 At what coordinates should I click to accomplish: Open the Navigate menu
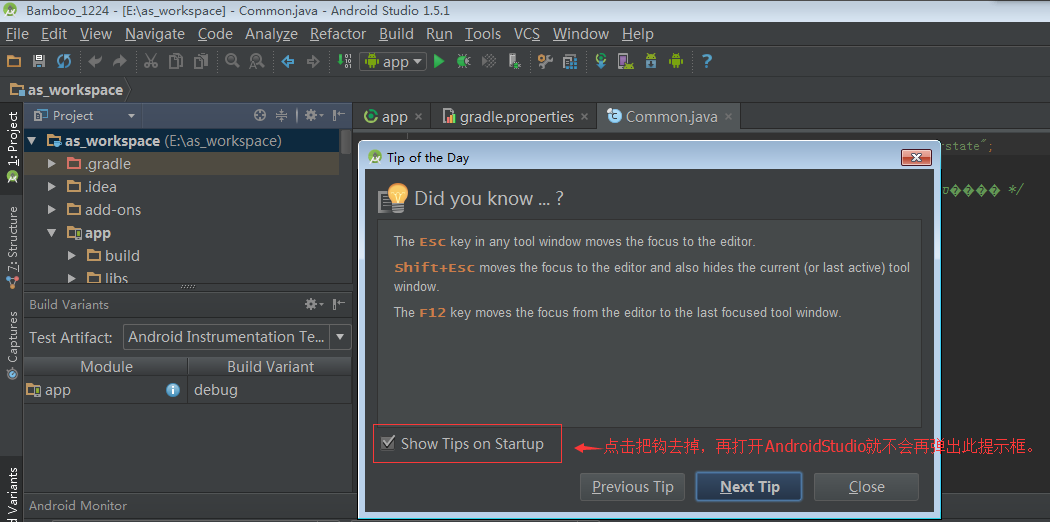point(155,33)
